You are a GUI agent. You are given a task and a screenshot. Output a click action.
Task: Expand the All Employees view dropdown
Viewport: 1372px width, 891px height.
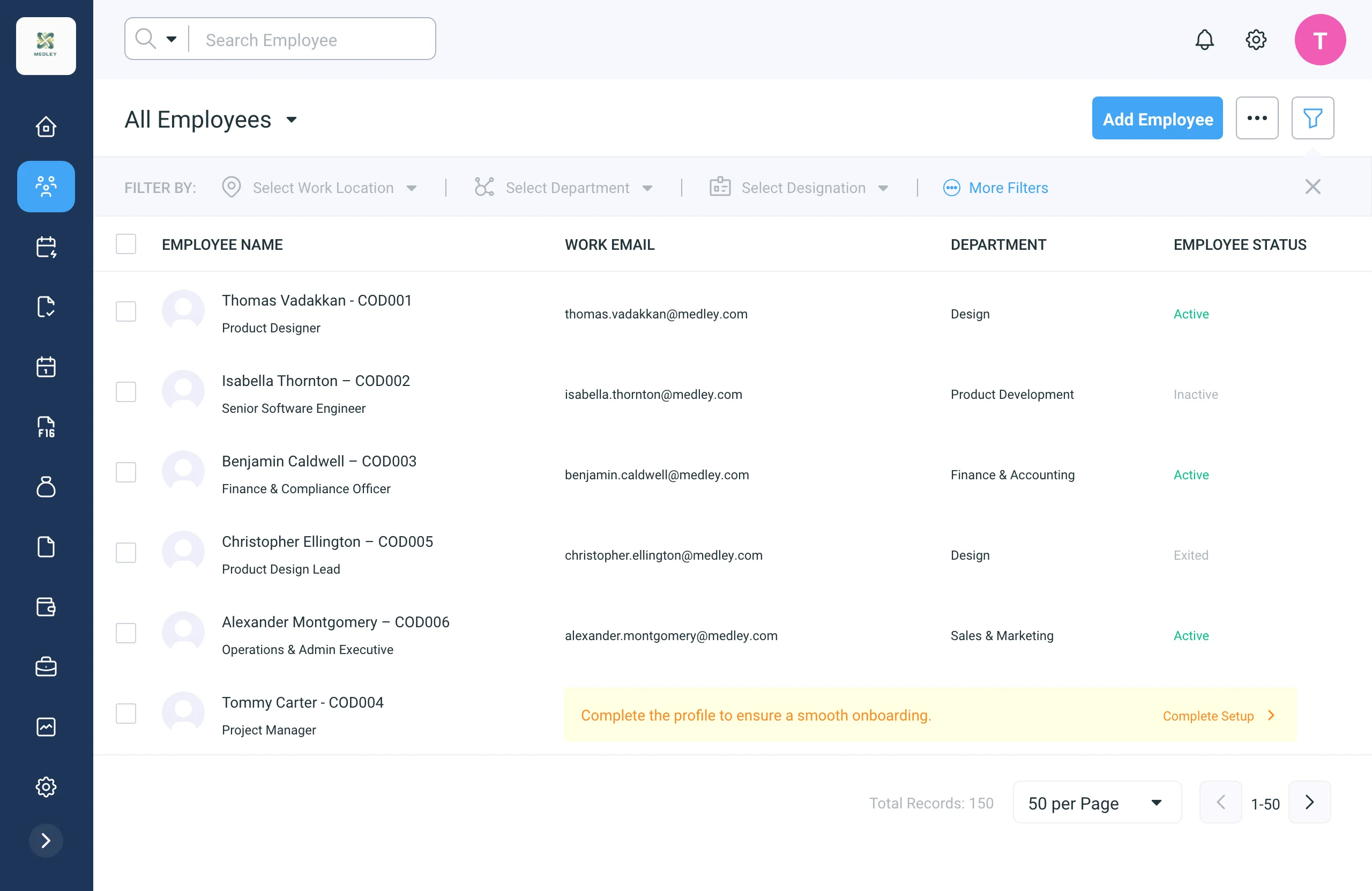click(x=291, y=120)
